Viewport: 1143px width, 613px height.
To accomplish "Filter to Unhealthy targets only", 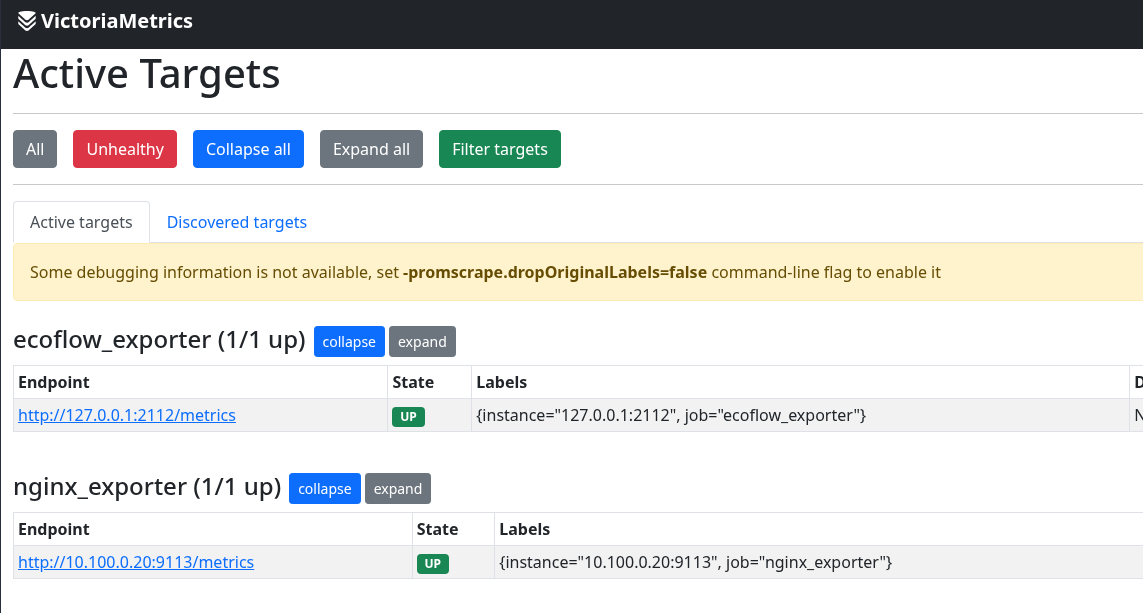I will click(x=125, y=149).
